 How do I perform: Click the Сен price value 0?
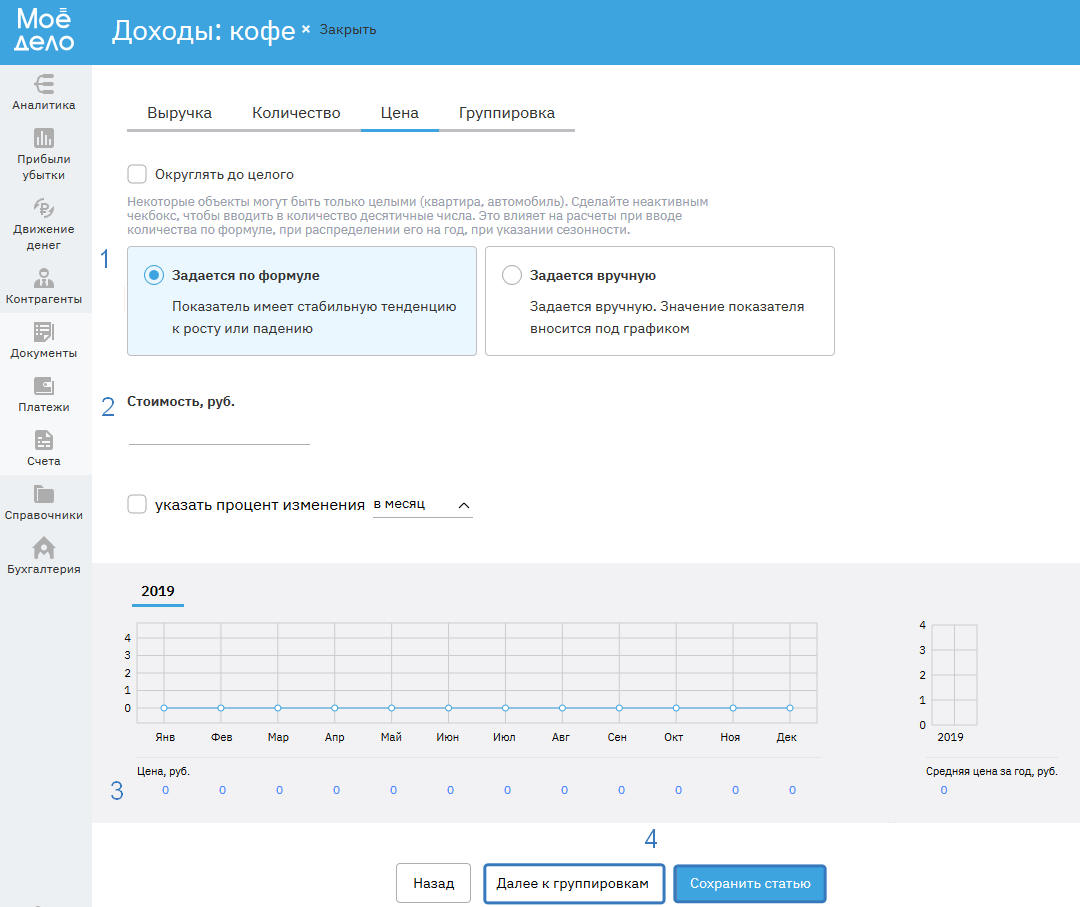[x=621, y=790]
